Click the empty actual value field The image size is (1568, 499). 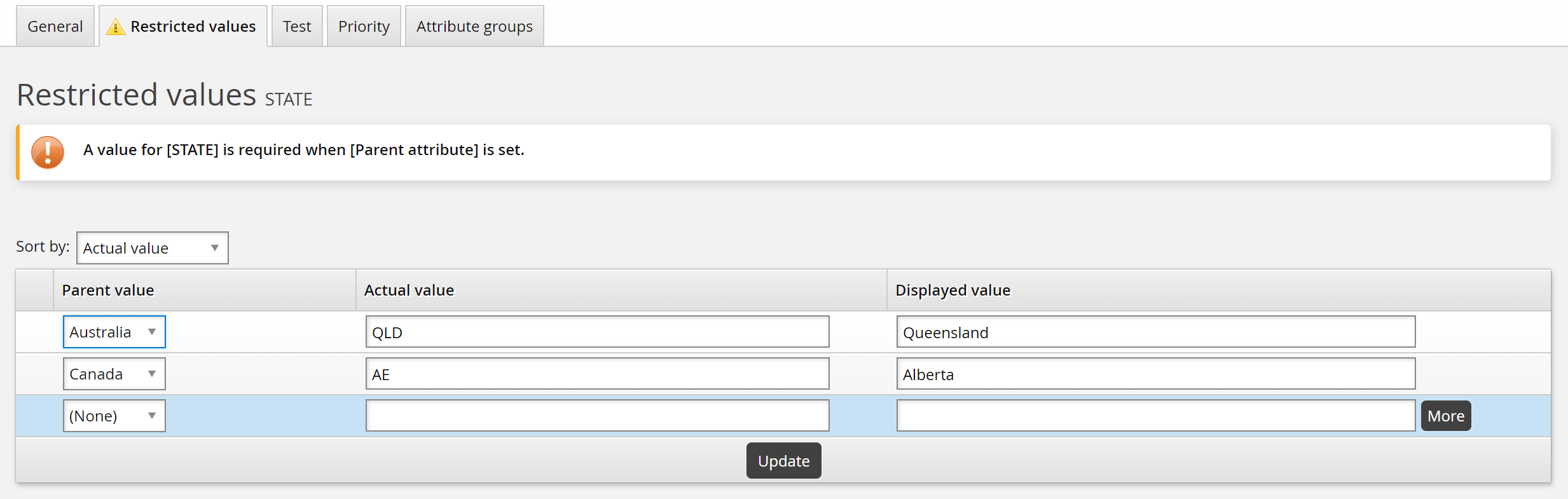click(597, 416)
